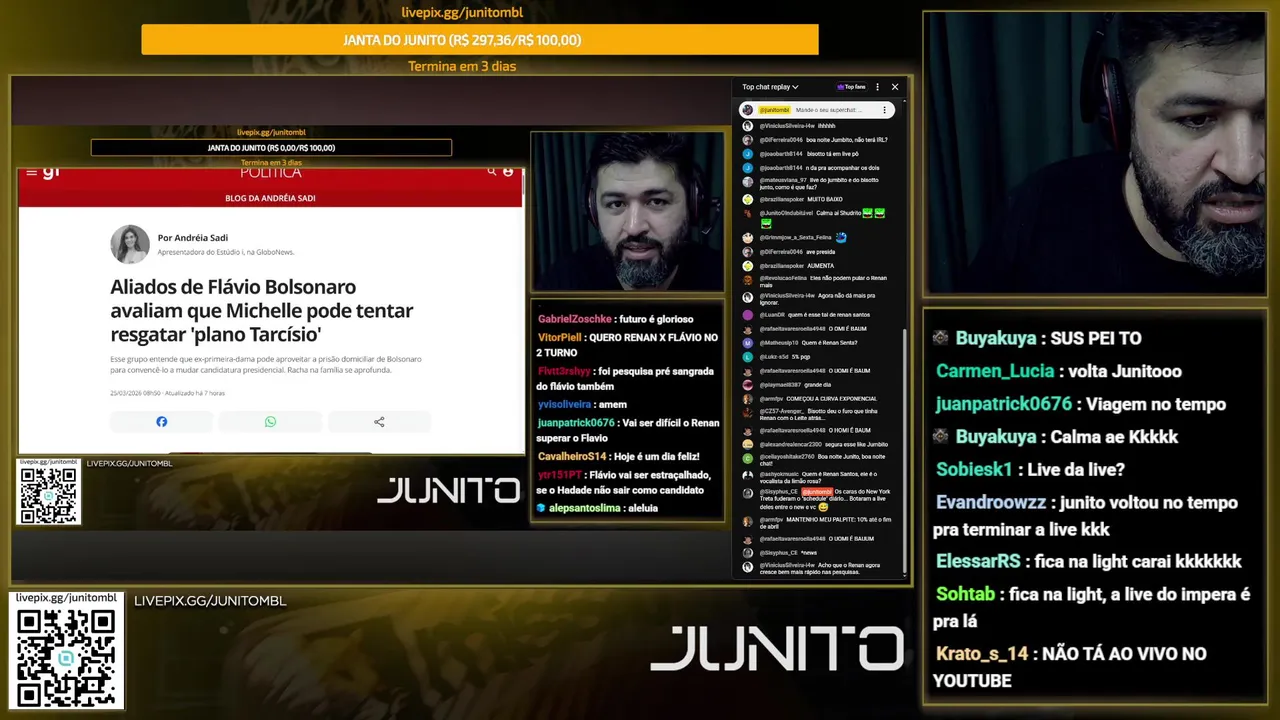This screenshot has height=720, width=1280.
Task: Click Sobiesk1's 'Live da live?' message
Action: [x=1030, y=469]
